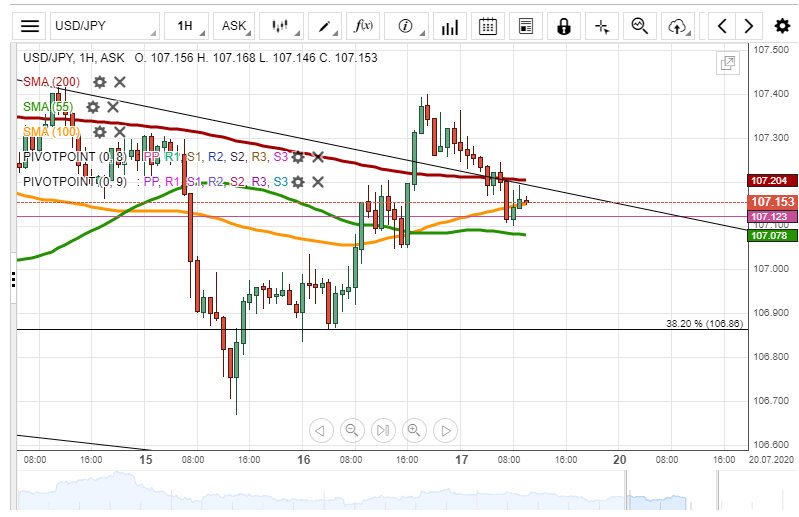Click the round scroll-left chart button
This screenshot has height=517, width=799.
pos(321,431)
